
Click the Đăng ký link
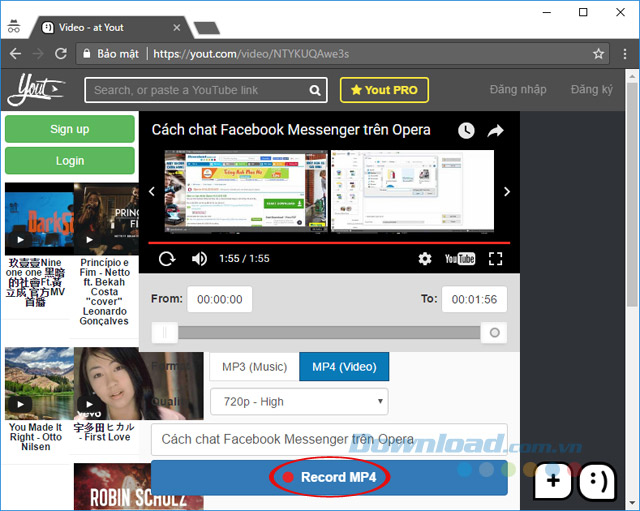click(591, 89)
